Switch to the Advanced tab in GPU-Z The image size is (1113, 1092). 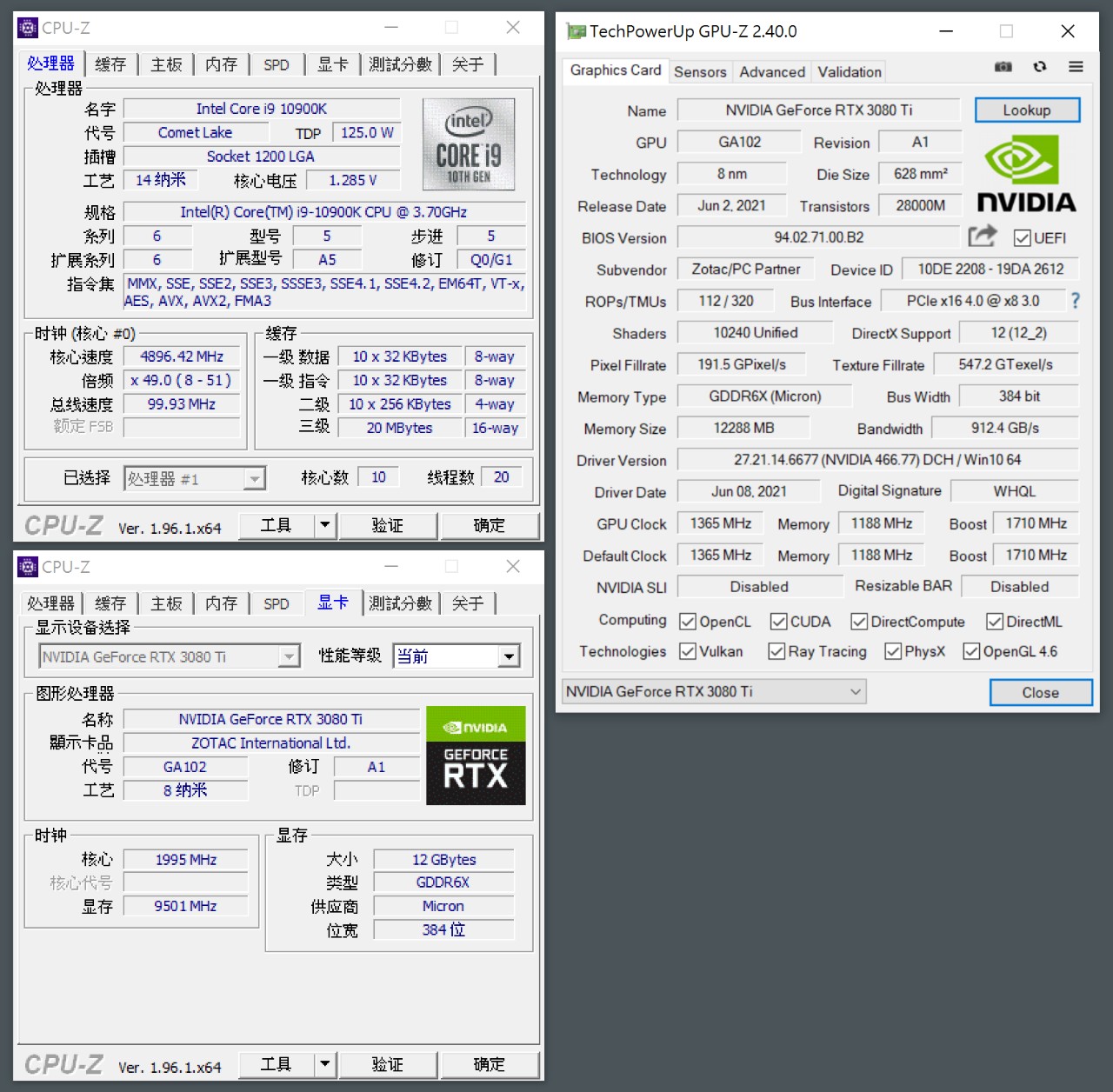tap(772, 71)
